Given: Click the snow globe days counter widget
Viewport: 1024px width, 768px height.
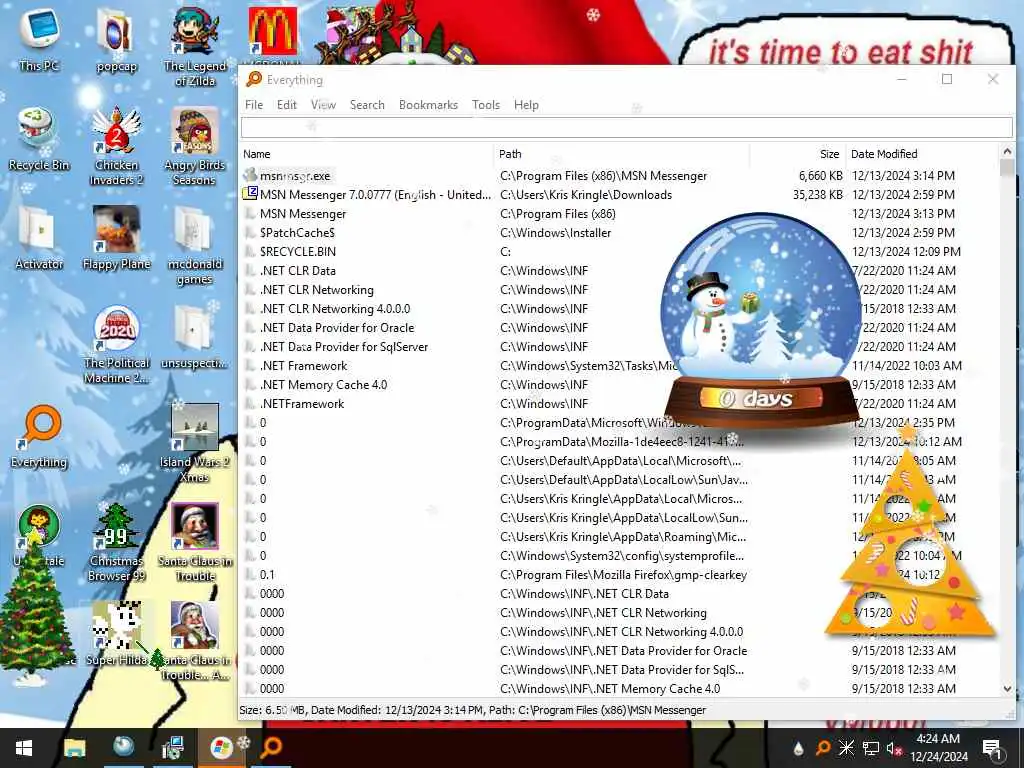Looking at the screenshot, I should pos(761,320).
